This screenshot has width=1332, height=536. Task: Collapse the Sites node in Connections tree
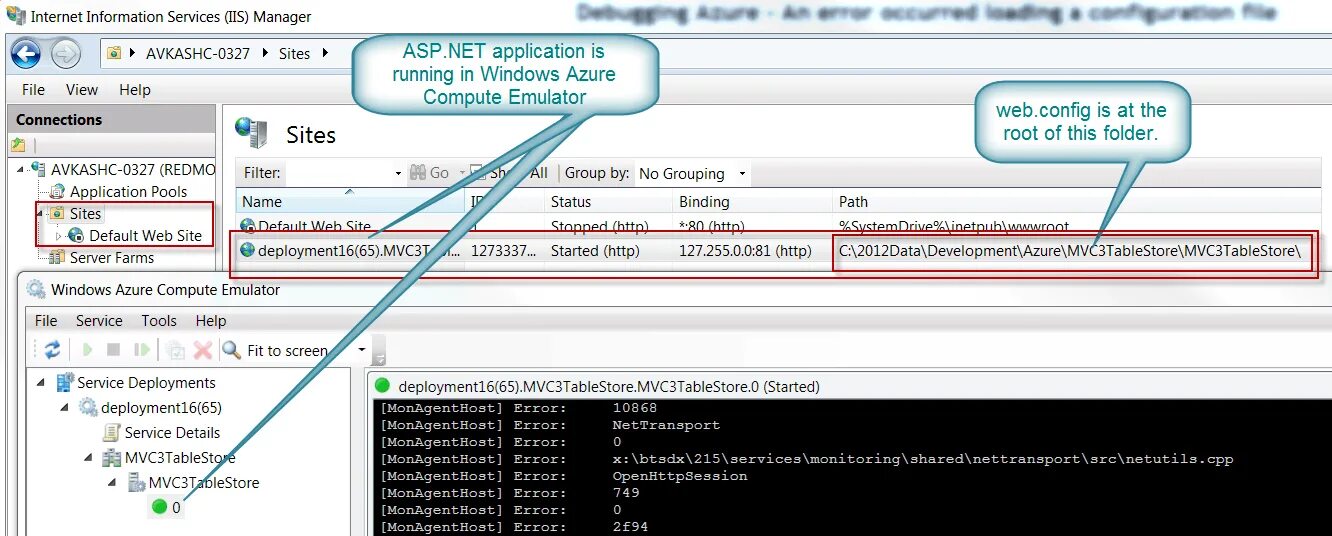[x=42, y=213]
